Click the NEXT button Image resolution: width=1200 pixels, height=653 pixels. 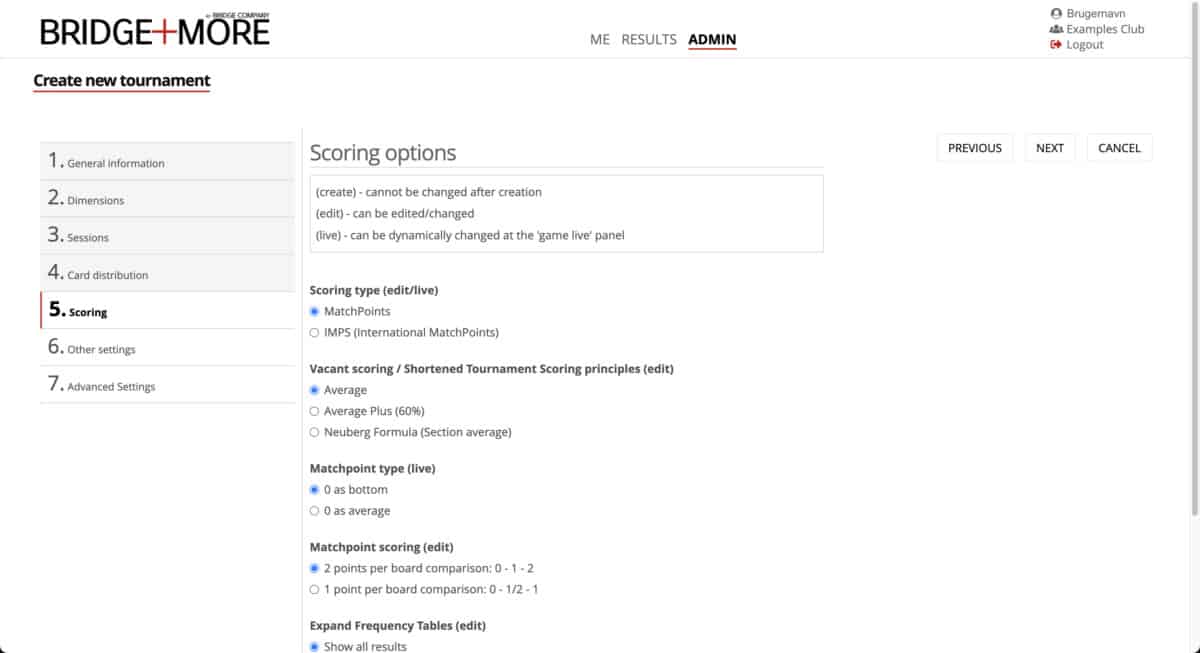coord(1050,148)
